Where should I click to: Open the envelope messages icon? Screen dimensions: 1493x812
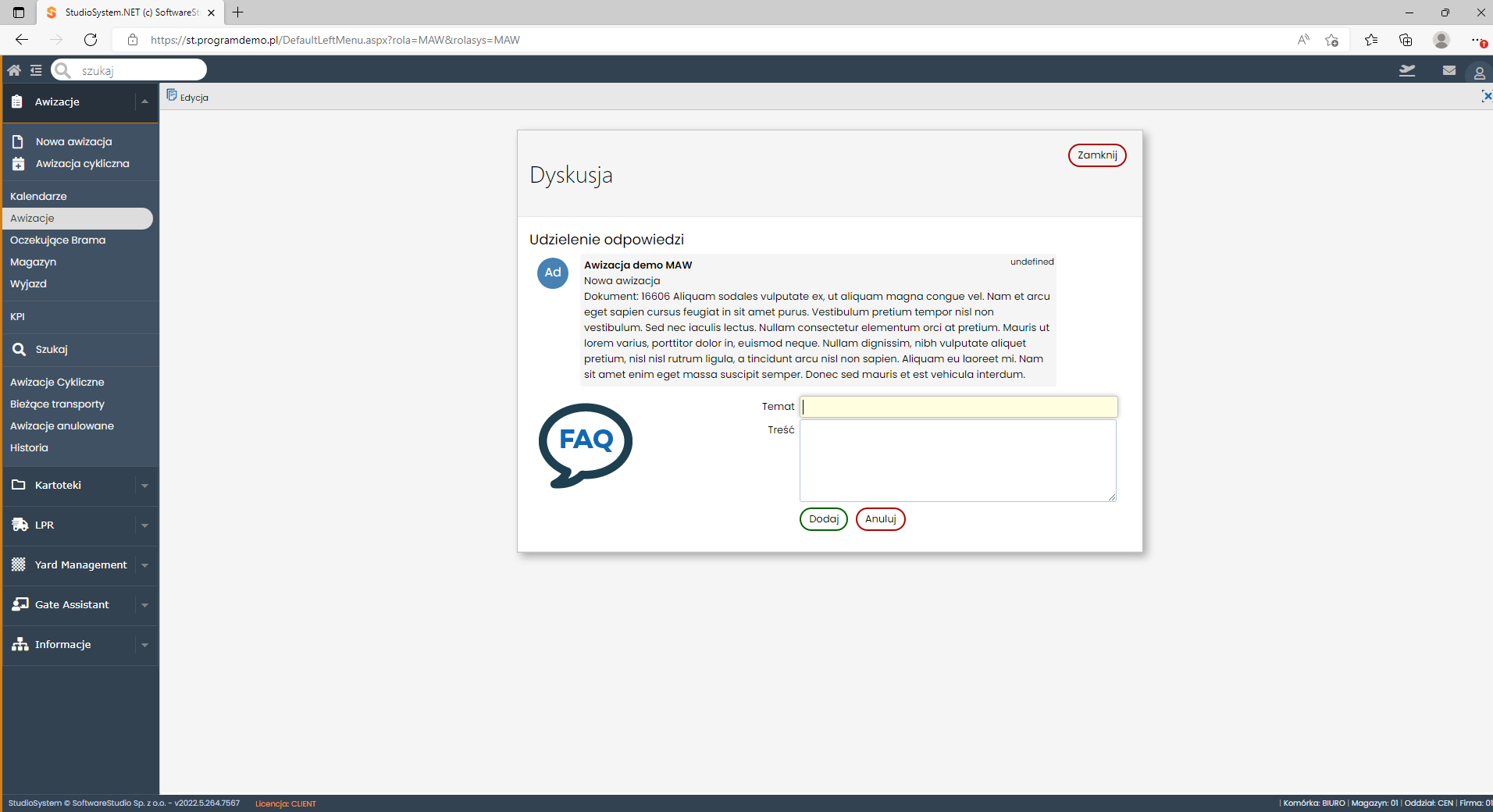1449,70
